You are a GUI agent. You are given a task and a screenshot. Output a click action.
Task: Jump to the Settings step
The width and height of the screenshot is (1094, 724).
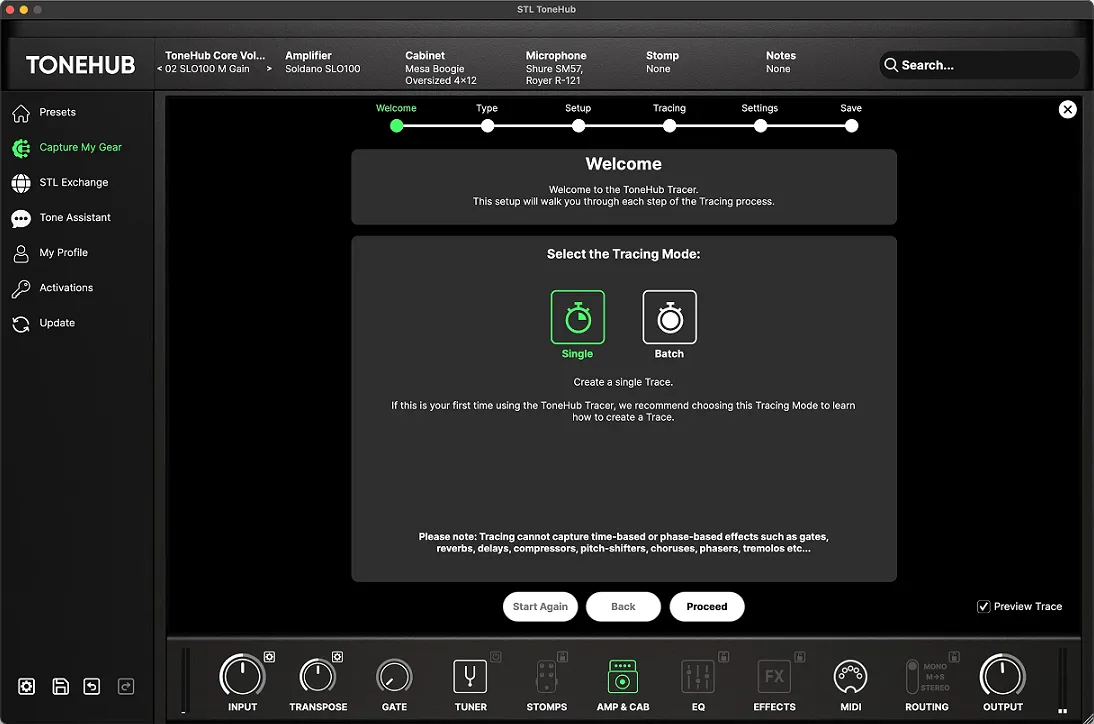760,126
